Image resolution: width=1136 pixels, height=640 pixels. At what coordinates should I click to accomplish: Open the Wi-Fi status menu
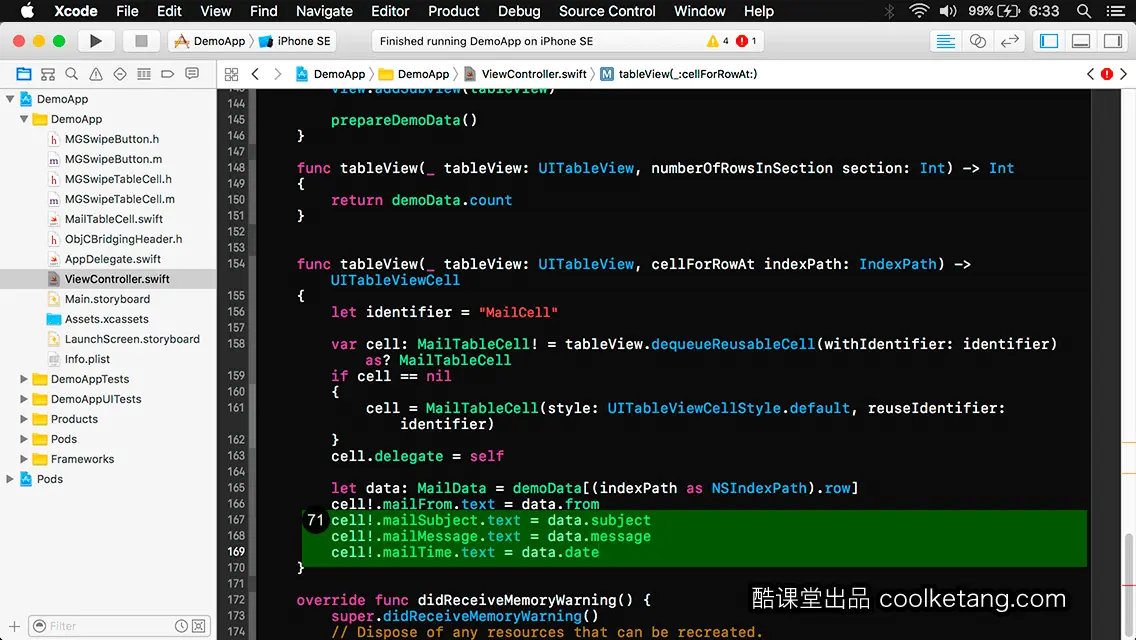pos(919,11)
